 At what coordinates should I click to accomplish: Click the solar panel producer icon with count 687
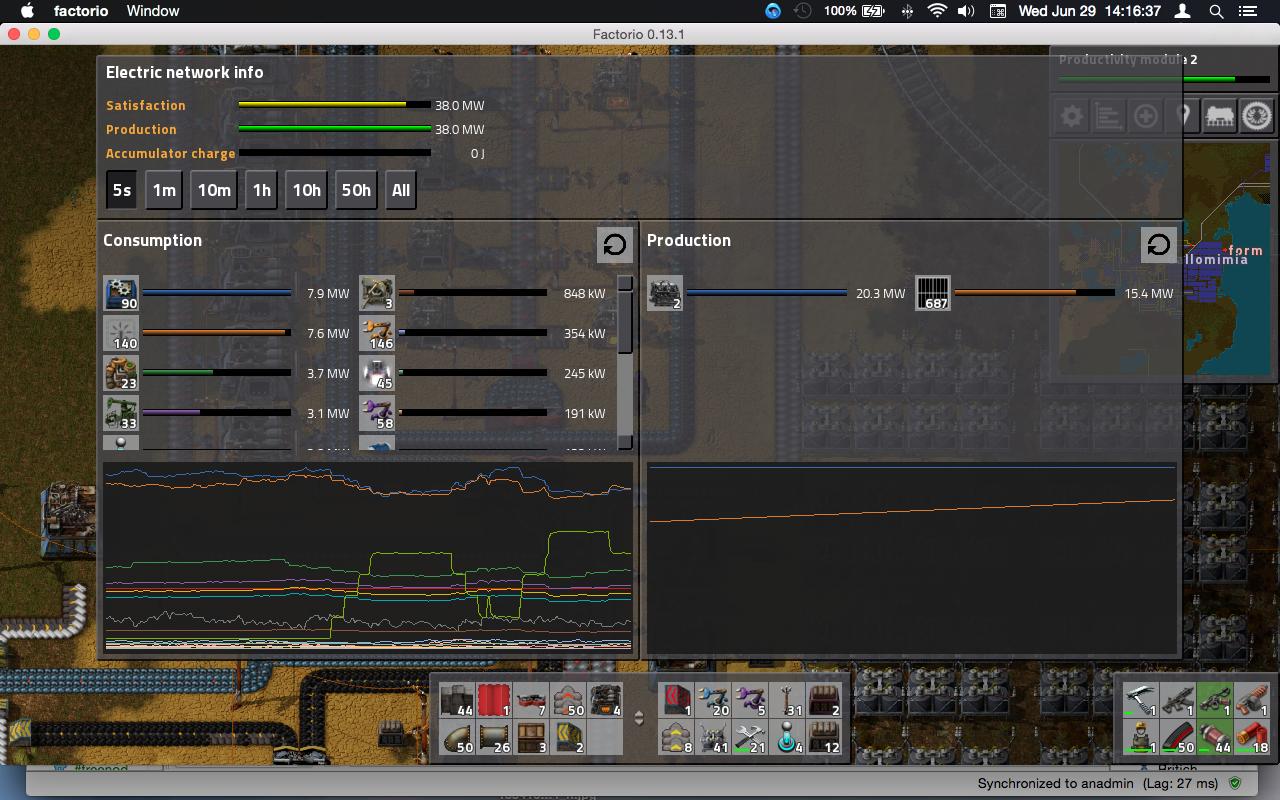point(933,293)
